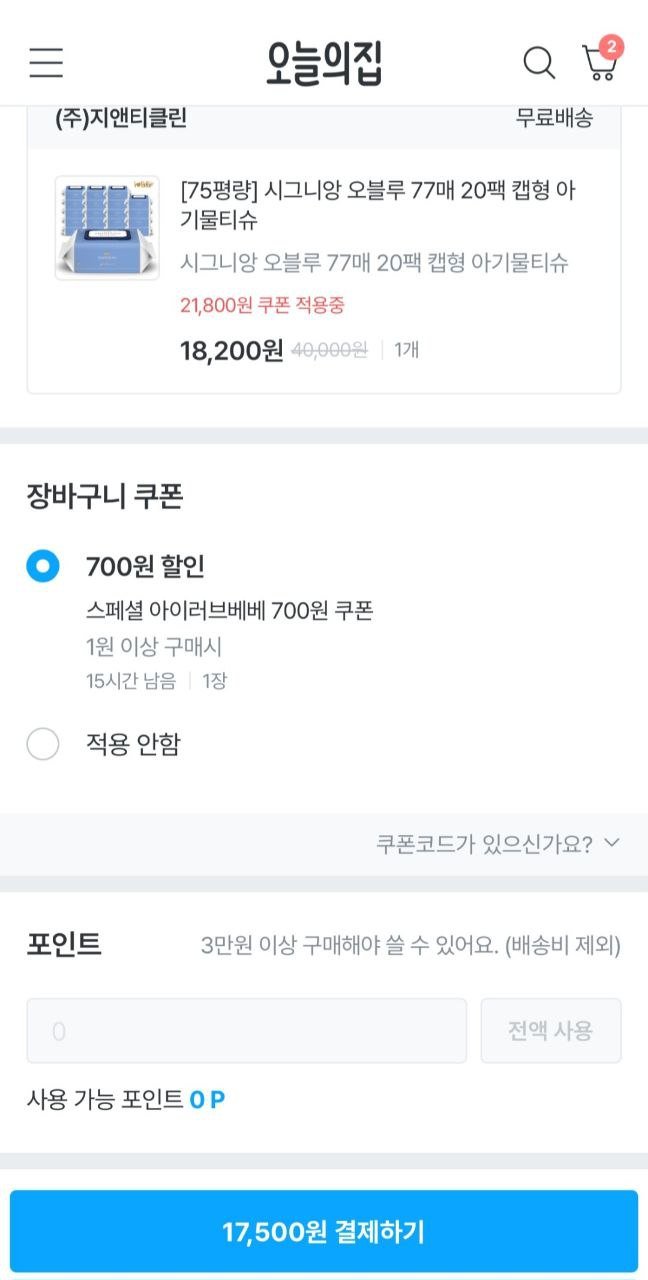
Task: Tap the available points 0 P value
Action: click(x=207, y=1100)
